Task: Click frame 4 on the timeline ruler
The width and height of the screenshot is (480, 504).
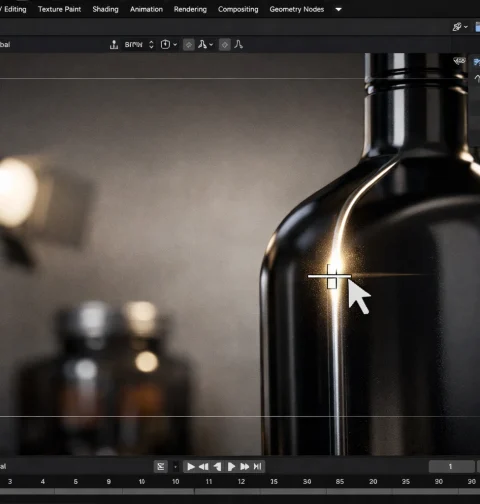Action: pyautogui.click(x=43, y=482)
